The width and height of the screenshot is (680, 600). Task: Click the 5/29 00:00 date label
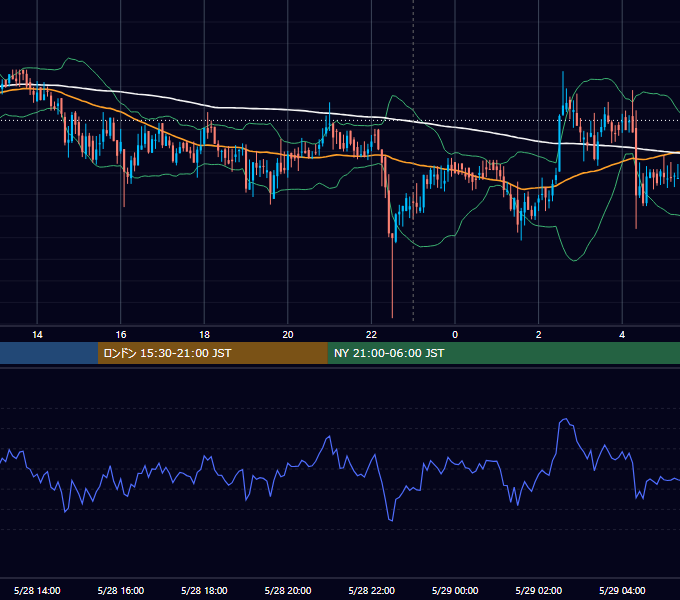[455, 590]
